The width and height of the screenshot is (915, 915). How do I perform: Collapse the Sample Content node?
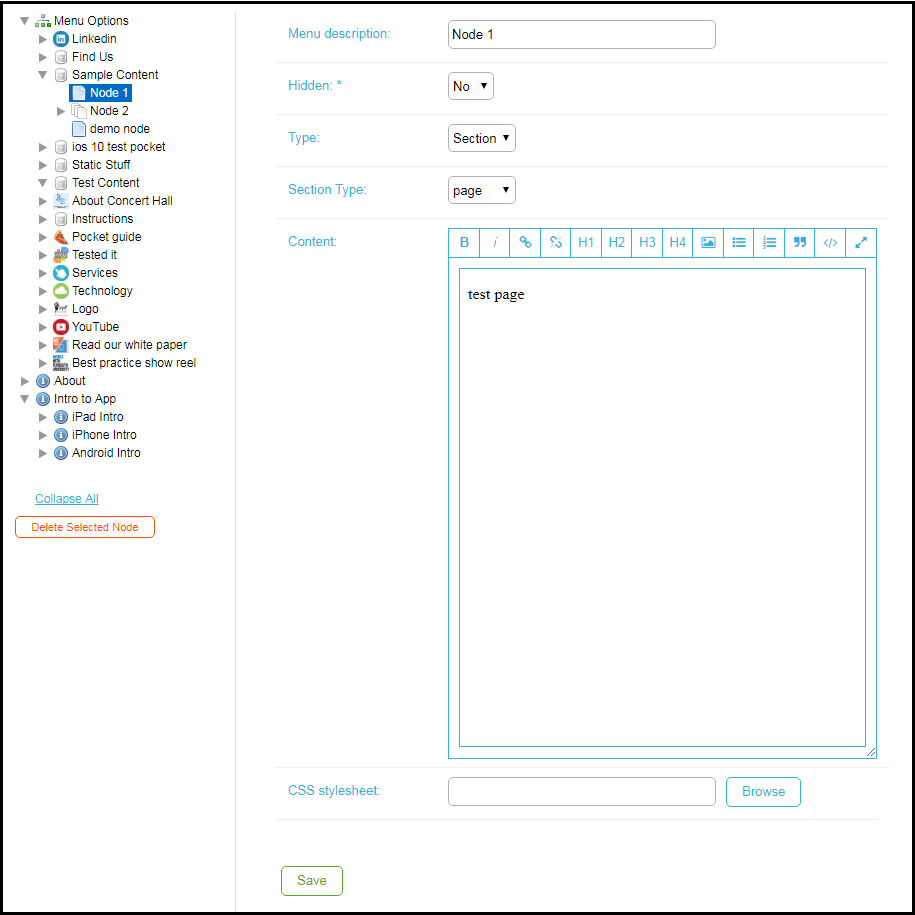43,75
